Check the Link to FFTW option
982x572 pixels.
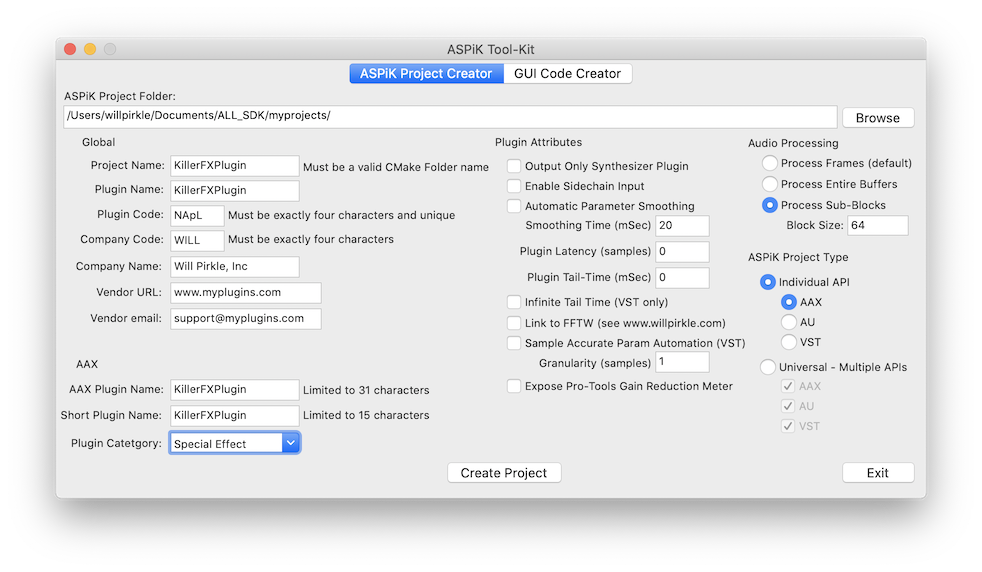click(514, 323)
